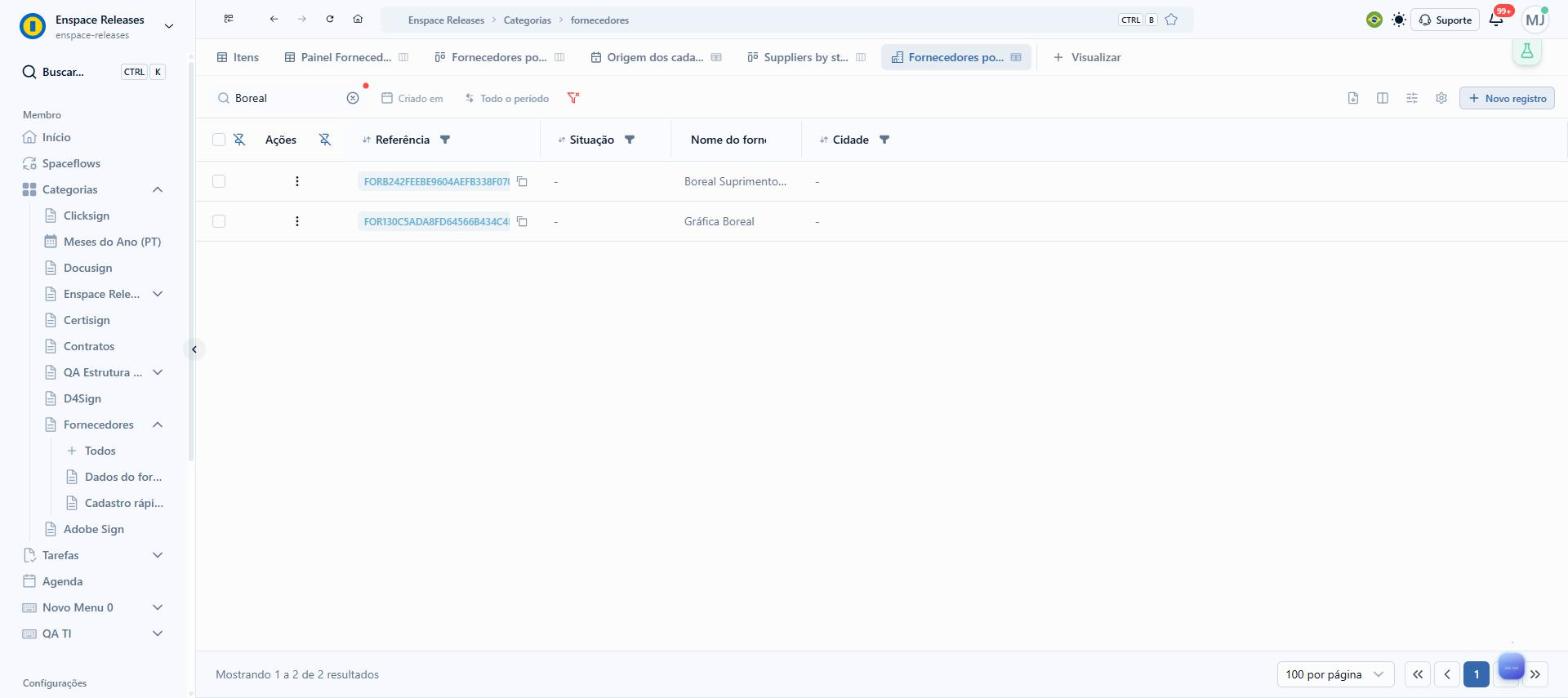Filter the Referência column
Screen dimensions: 1568x698
coord(445,140)
